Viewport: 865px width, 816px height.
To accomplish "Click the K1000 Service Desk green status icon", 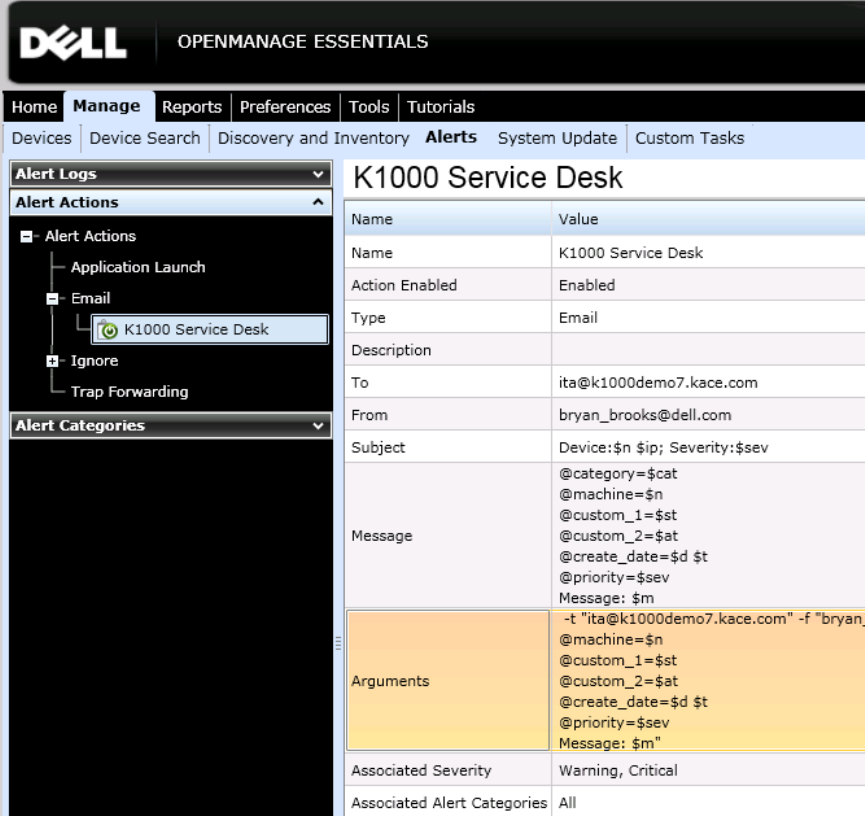I will (110, 330).
